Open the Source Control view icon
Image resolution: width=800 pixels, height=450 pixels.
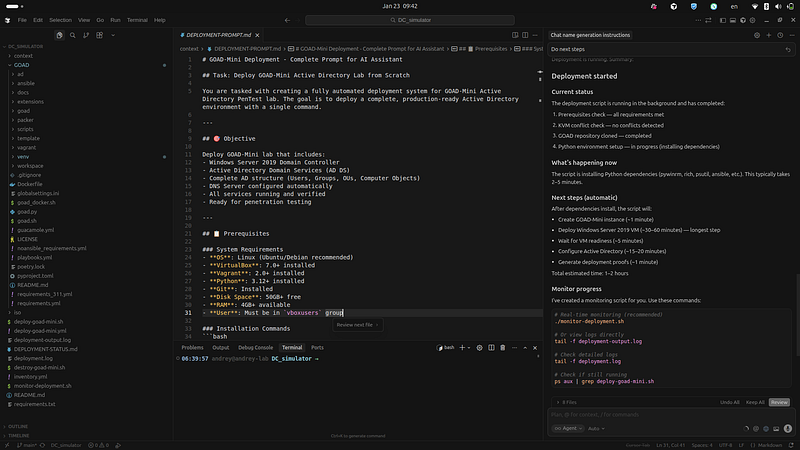click(x=86, y=35)
